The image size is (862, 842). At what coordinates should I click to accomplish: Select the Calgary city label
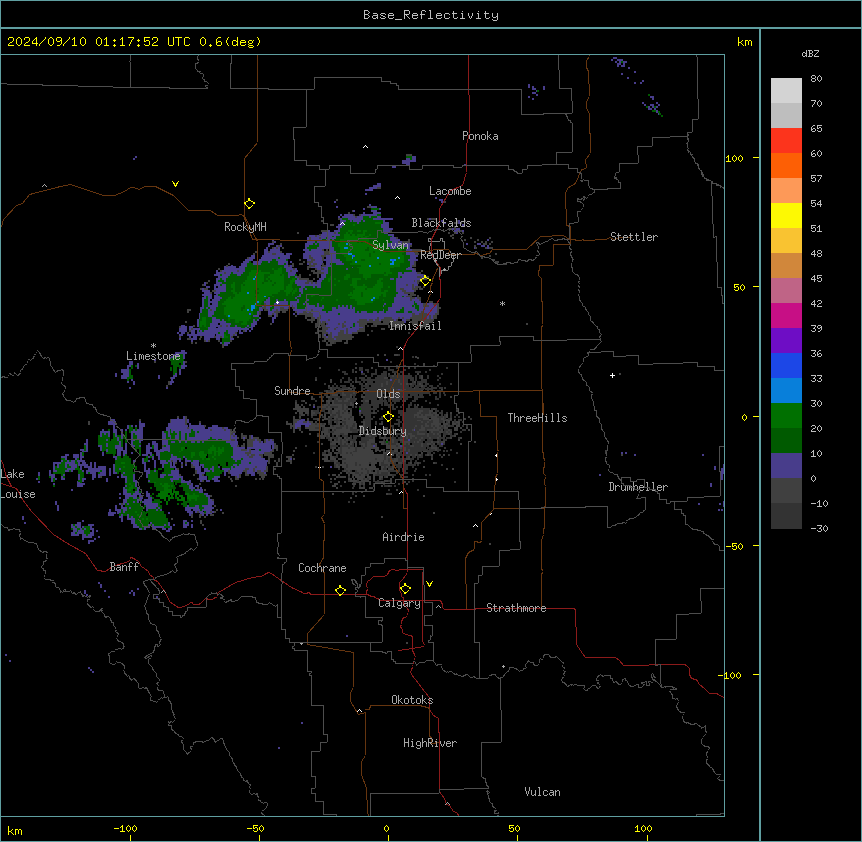pyautogui.click(x=399, y=603)
